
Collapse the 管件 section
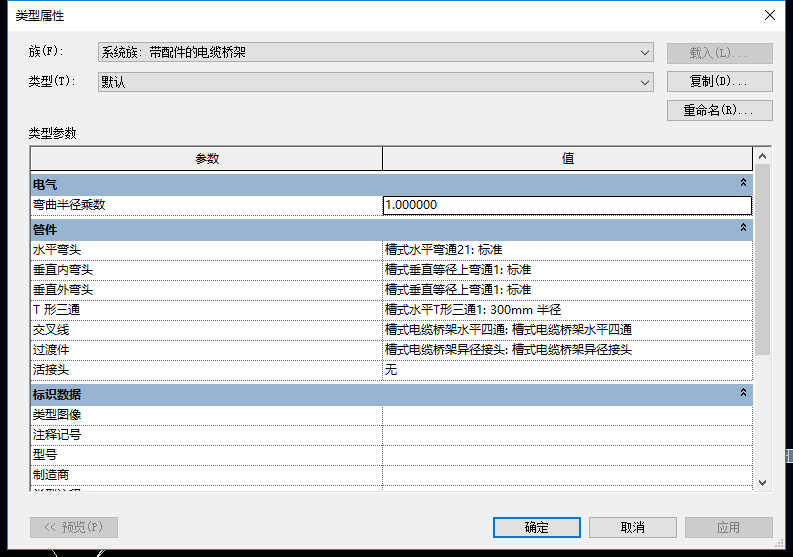coord(743,227)
